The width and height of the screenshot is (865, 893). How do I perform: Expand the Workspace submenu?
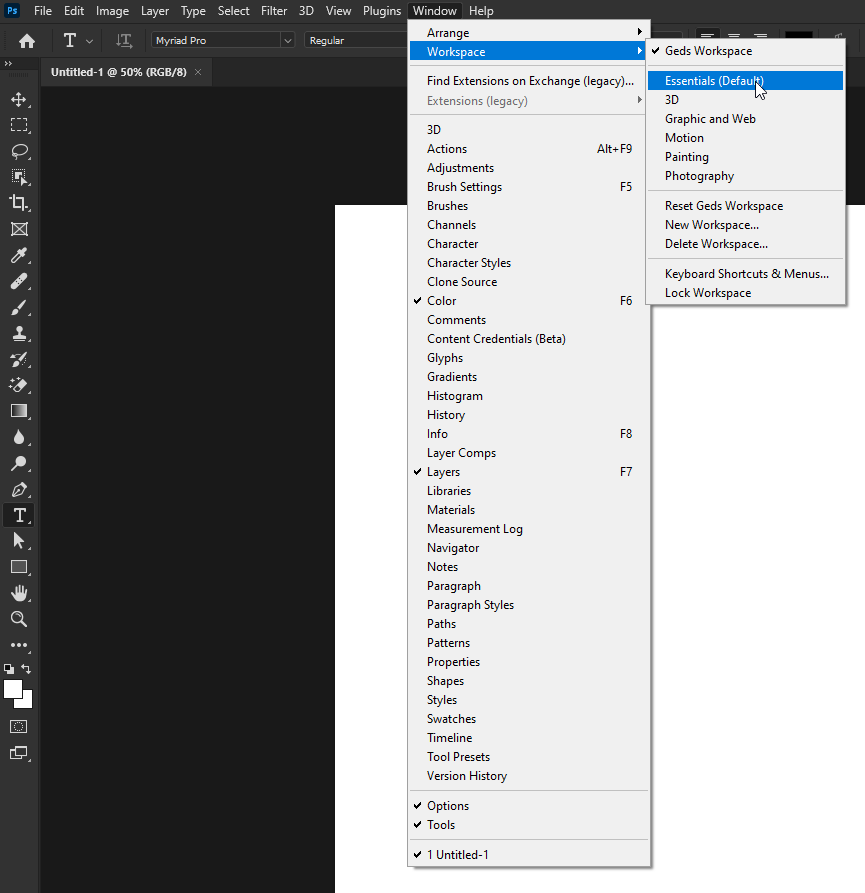click(x=529, y=52)
